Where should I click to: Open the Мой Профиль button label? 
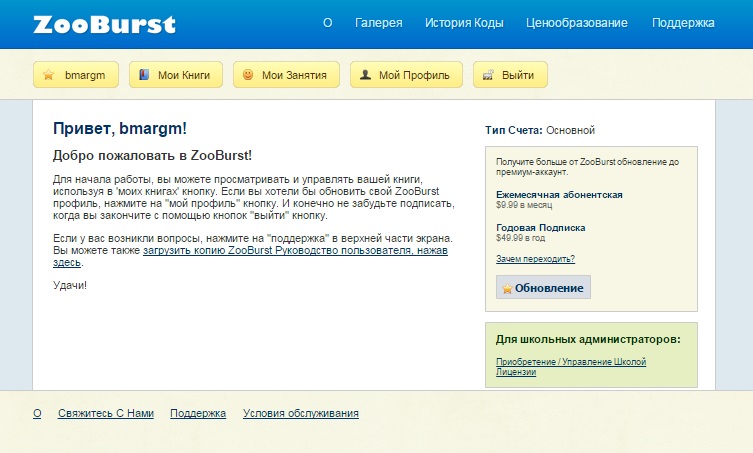(414, 75)
